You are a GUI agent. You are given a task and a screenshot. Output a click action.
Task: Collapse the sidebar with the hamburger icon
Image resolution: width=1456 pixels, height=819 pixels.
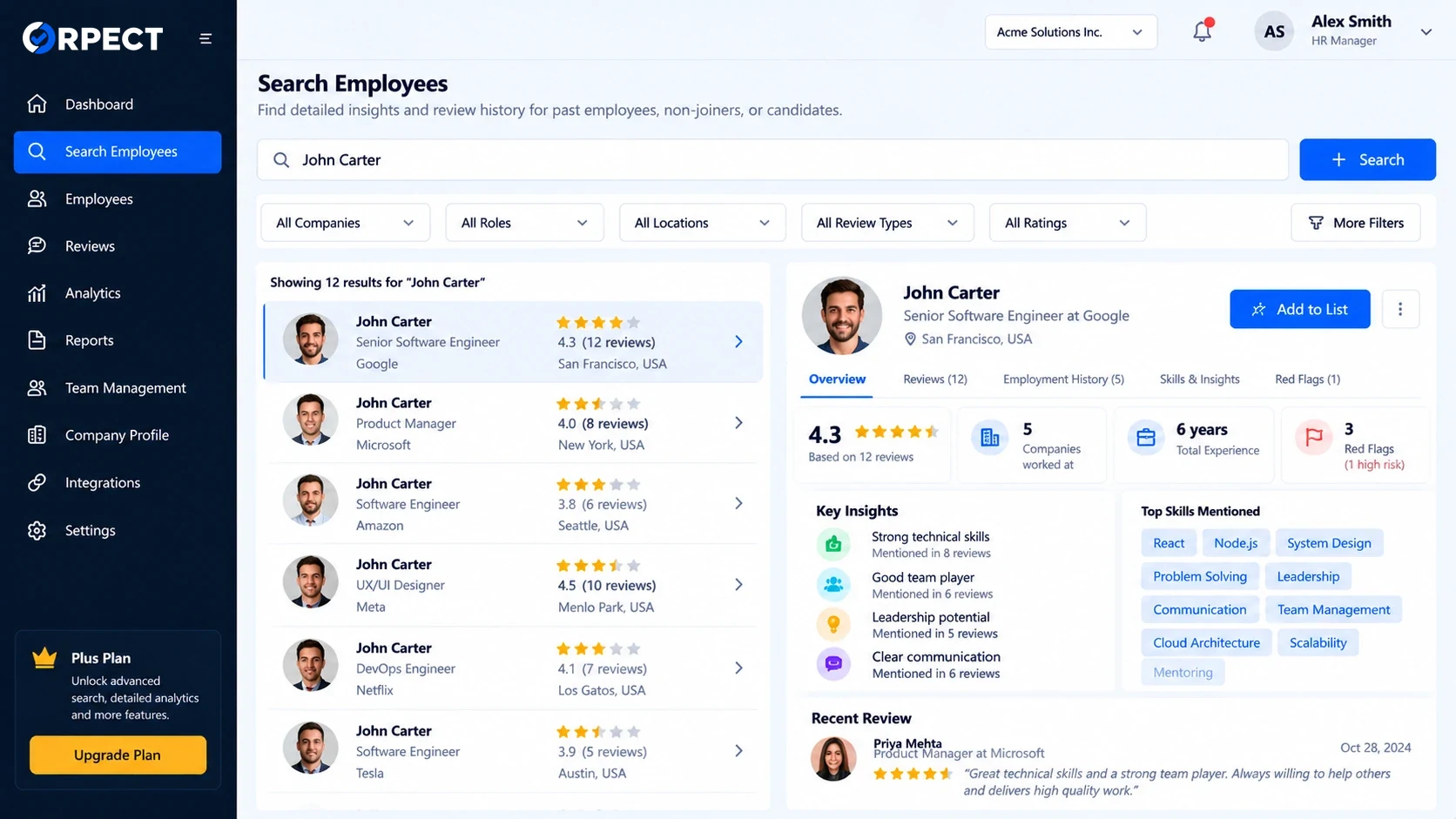(x=206, y=38)
